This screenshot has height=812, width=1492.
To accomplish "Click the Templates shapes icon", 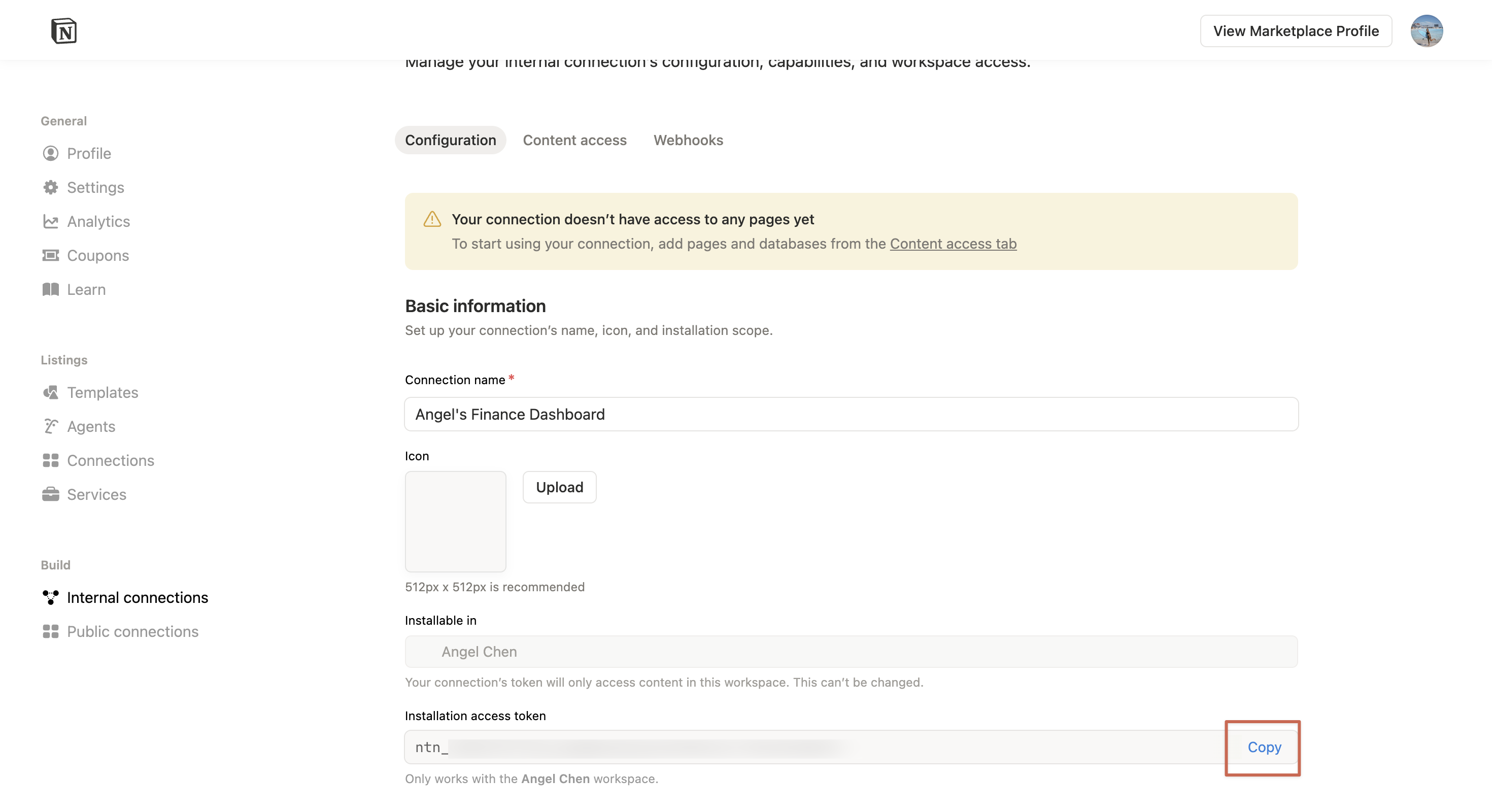I will pyautogui.click(x=50, y=393).
